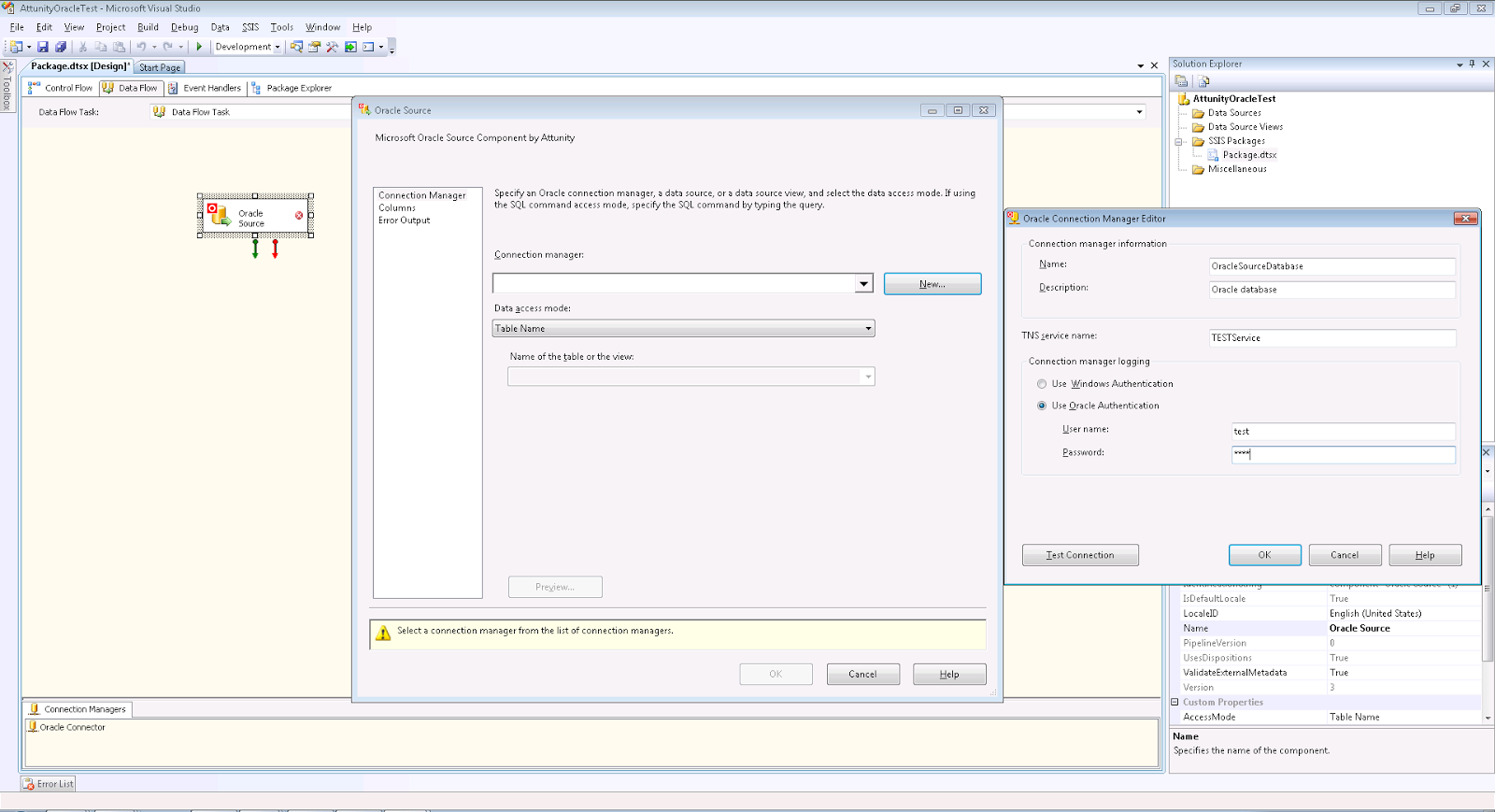
Task: Click the Redo toolbar icon
Action: [x=168, y=47]
